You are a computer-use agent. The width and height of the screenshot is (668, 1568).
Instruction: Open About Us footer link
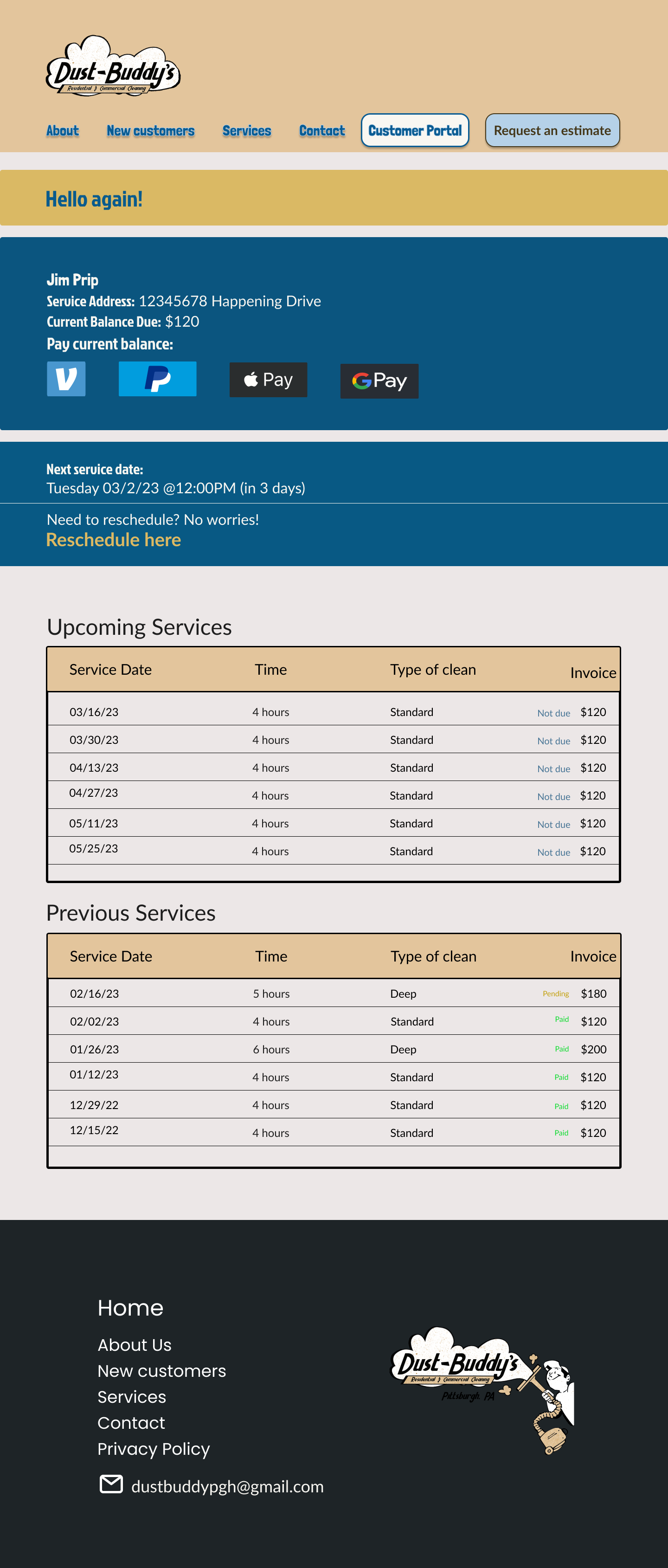click(135, 1345)
